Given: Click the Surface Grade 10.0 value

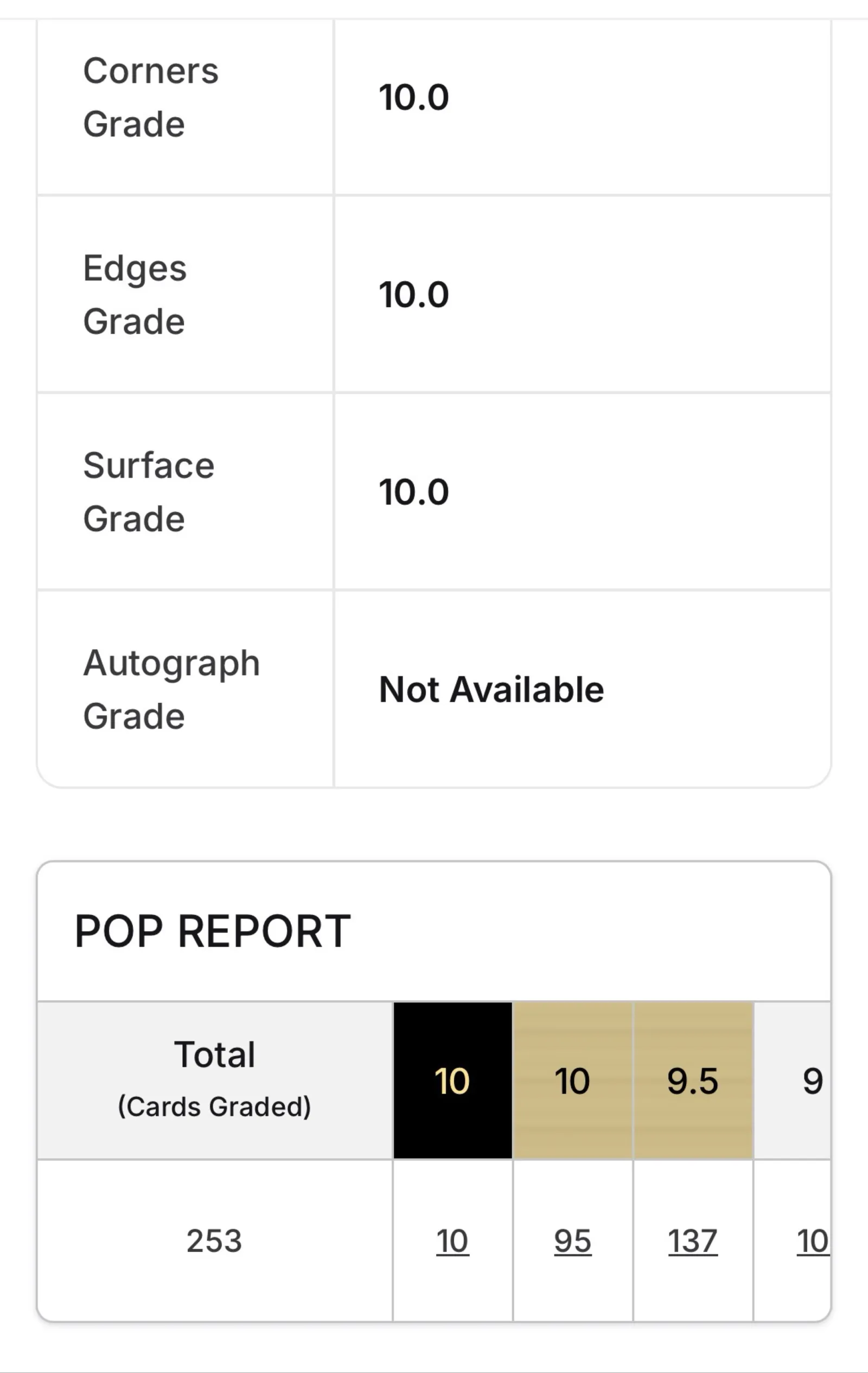Looking at the screenshot, I should (x=414, y=492).
